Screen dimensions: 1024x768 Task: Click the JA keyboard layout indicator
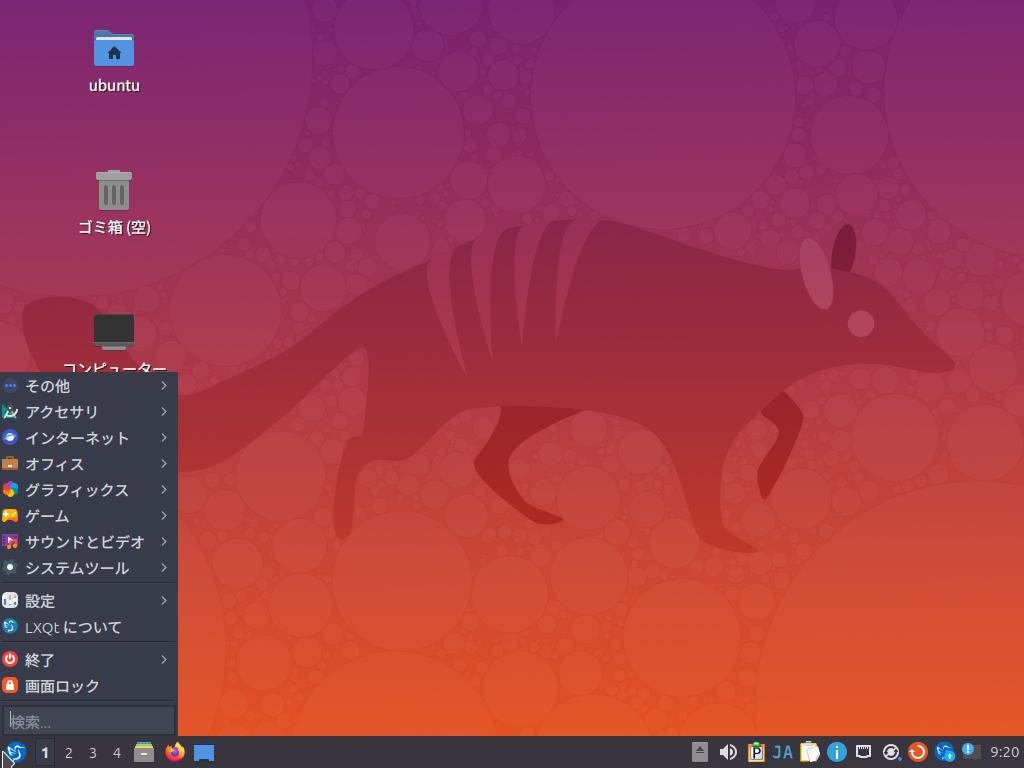tap(783, 752)
